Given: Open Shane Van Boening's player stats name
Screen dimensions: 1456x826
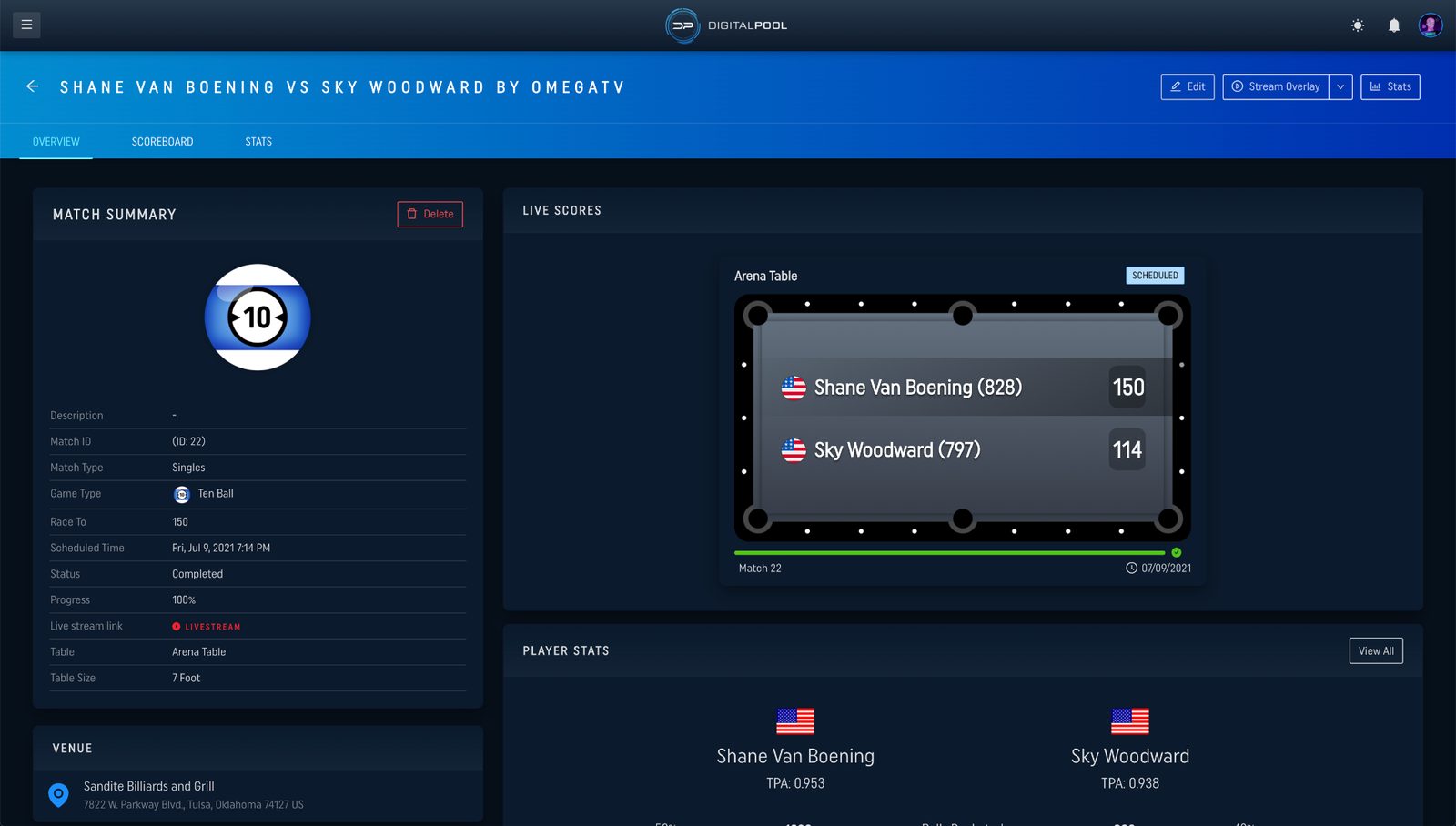Looking at the screenshot, I should 795,757.
